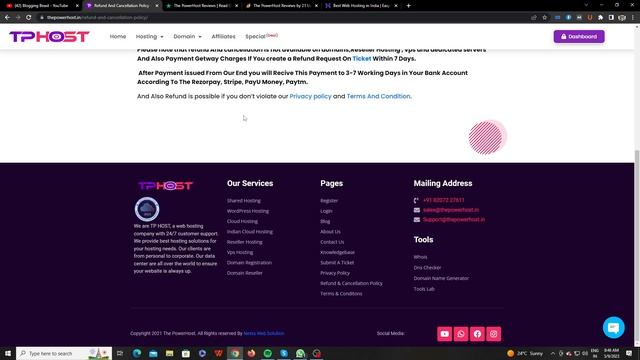This screenshot has width=640, height=360.
Task: Open the Privacy policy link in text
Action: [x=310, y=96]
